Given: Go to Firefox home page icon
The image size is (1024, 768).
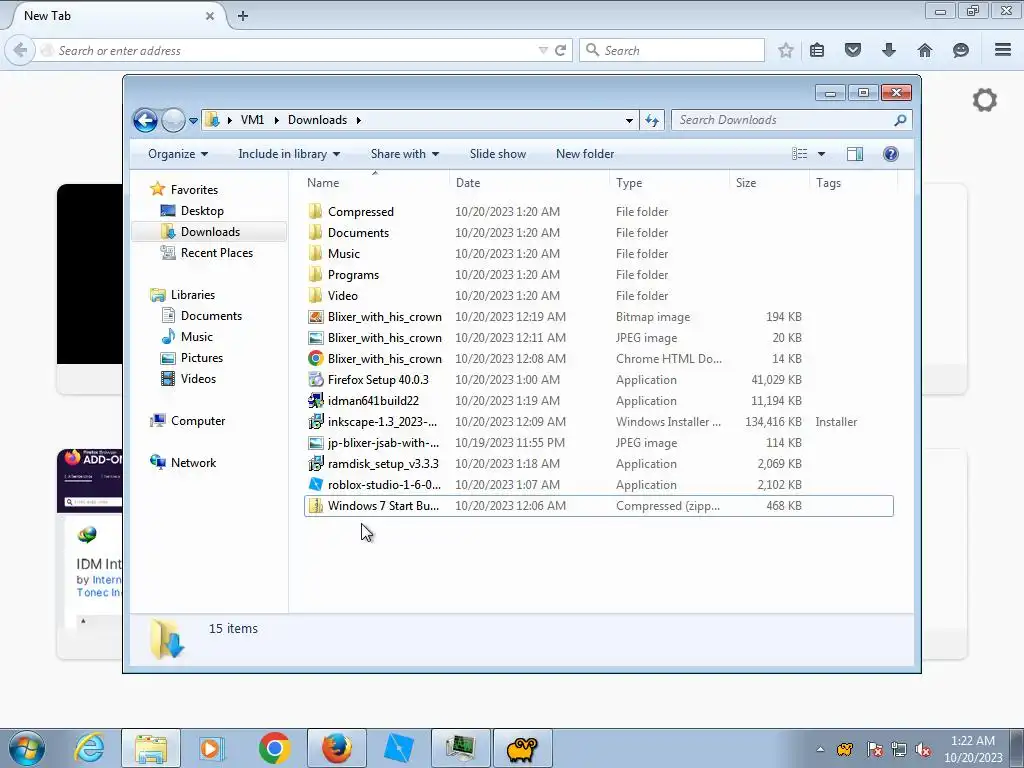Looking at the screenshot, I should [x=925, y=50].
